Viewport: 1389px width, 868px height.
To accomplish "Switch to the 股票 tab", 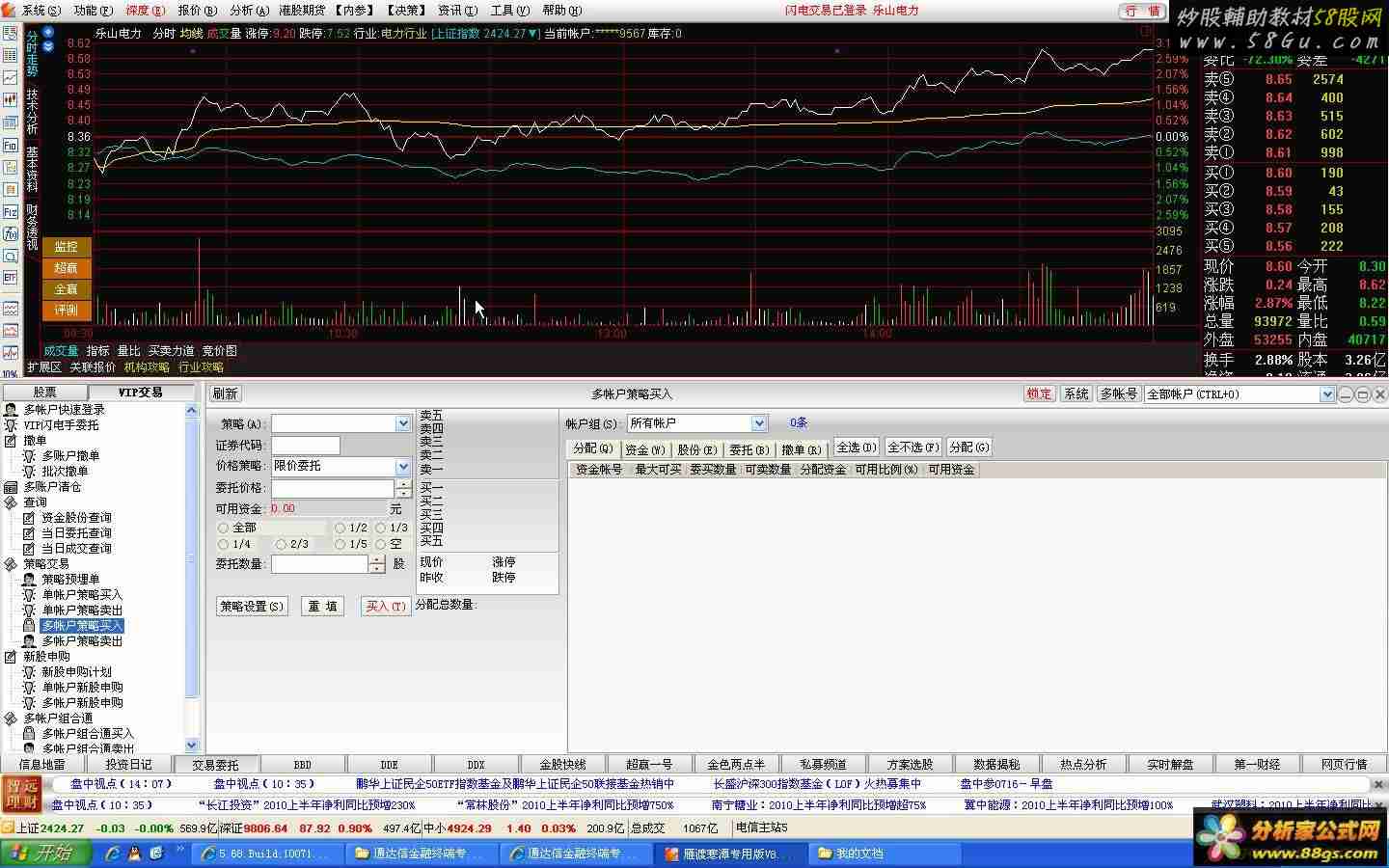I will 44,393.
